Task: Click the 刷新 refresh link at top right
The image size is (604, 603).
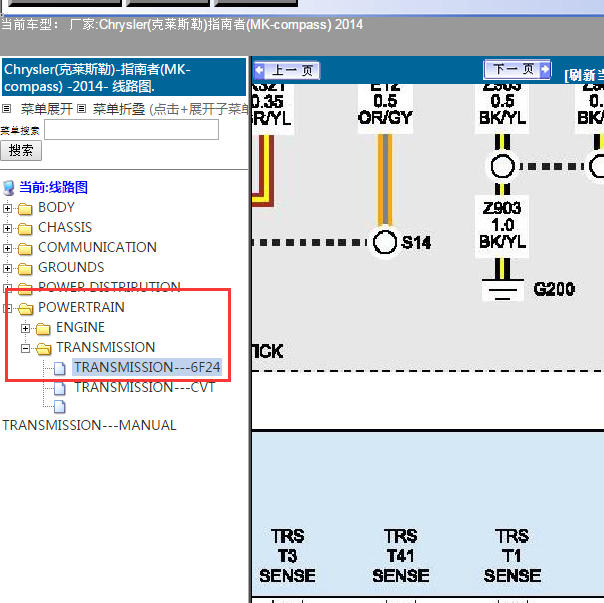Action: click(x=584, y=75)
